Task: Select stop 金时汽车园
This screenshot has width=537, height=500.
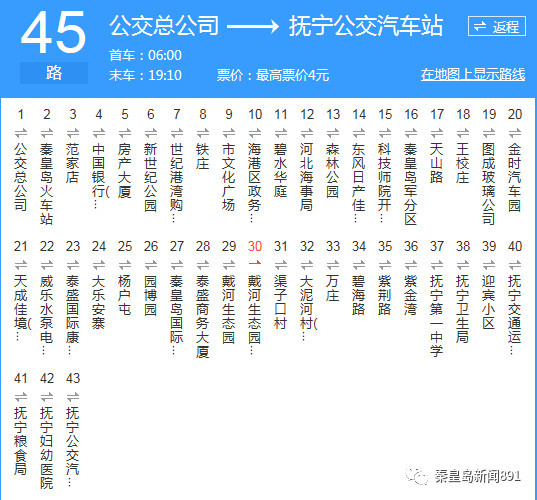Action: pyautogui.click(x=515, y=177)
